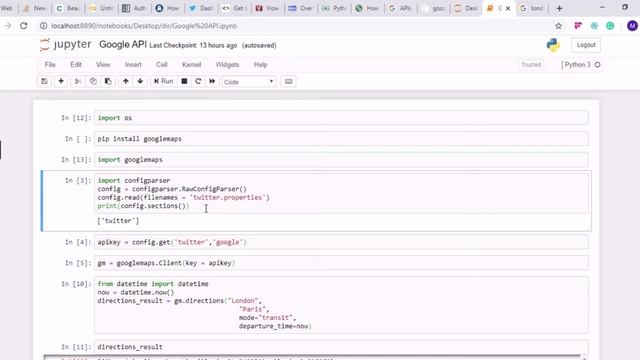Open the Insert menu

(133, 64)
